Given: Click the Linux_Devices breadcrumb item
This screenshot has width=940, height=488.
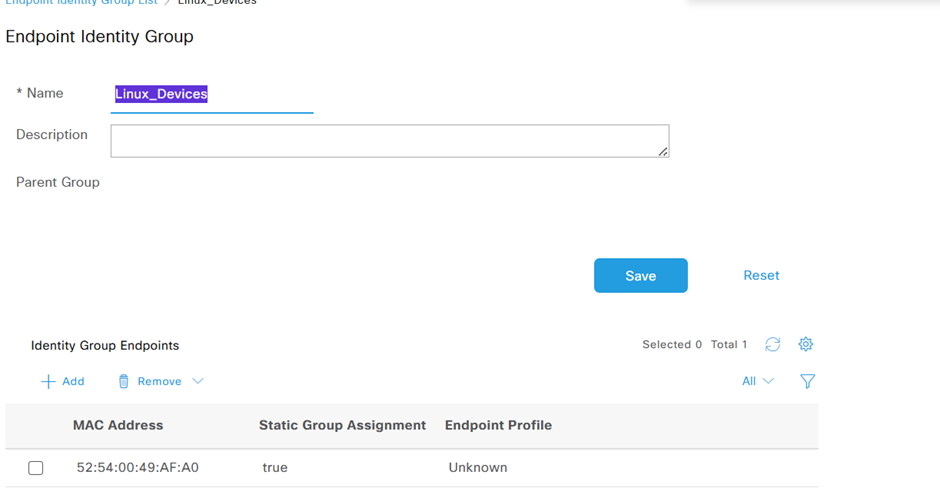Looking at the screenshot, I should (x=217, y=2).
